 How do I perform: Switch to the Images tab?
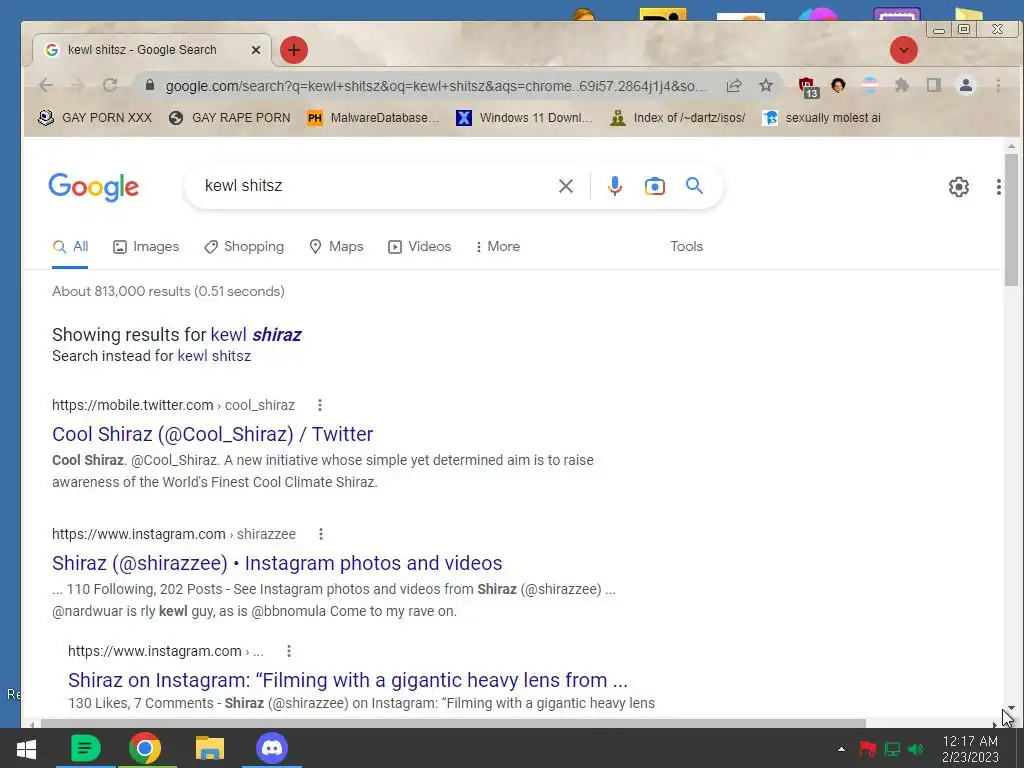146,247
